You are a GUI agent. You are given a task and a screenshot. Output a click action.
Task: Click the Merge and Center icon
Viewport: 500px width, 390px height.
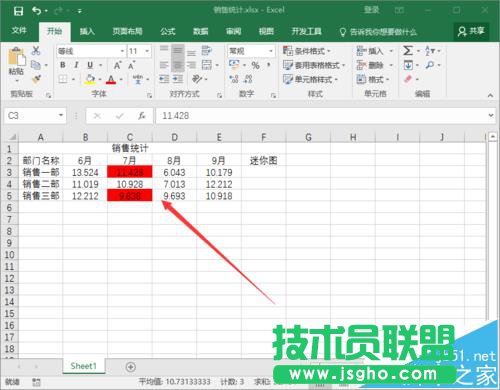[x=207, y=65]
